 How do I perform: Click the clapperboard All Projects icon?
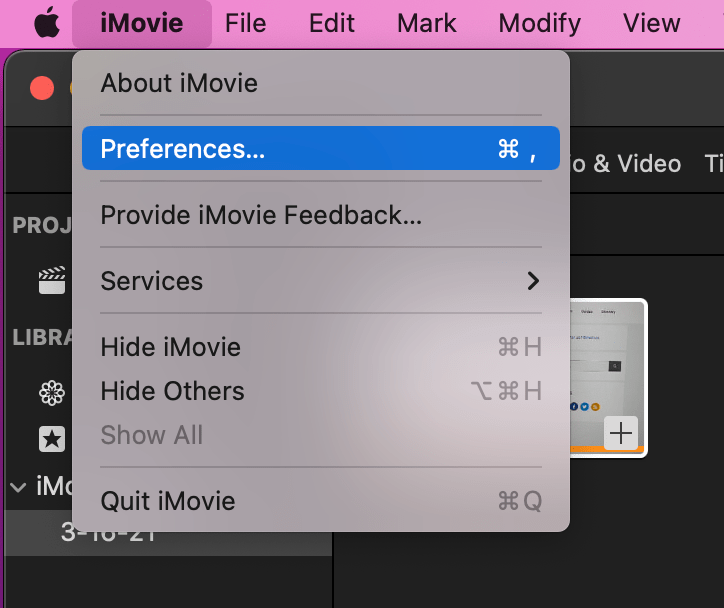[x=52, y=280]
